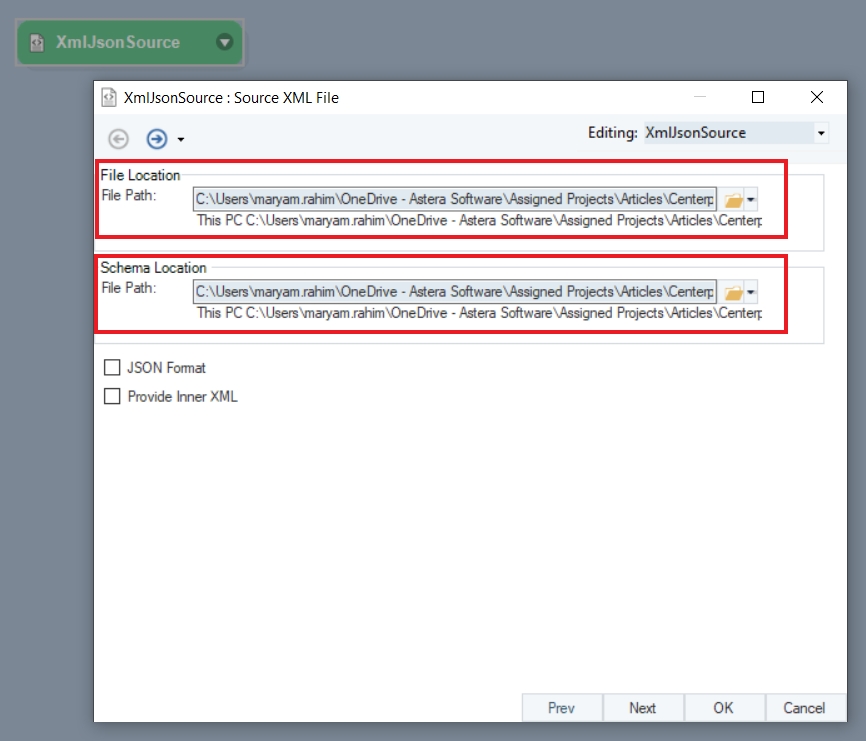Open dropdown arrow next to Schema Location folder

click(x=751, y=292)
